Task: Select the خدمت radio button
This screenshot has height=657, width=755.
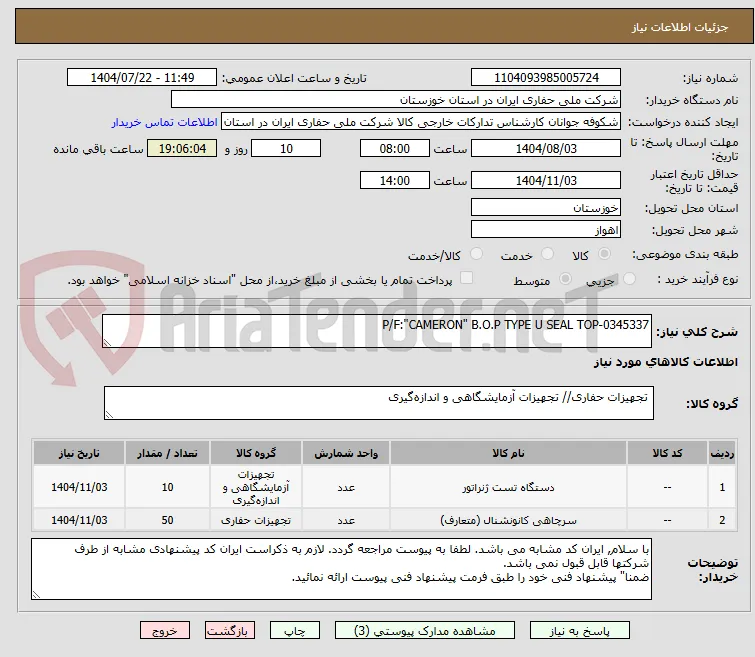Action: coord(547,253)
